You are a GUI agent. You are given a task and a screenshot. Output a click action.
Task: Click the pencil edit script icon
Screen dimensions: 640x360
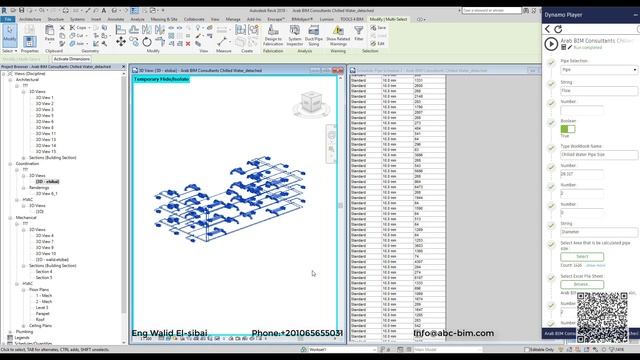tap(570, 47)
